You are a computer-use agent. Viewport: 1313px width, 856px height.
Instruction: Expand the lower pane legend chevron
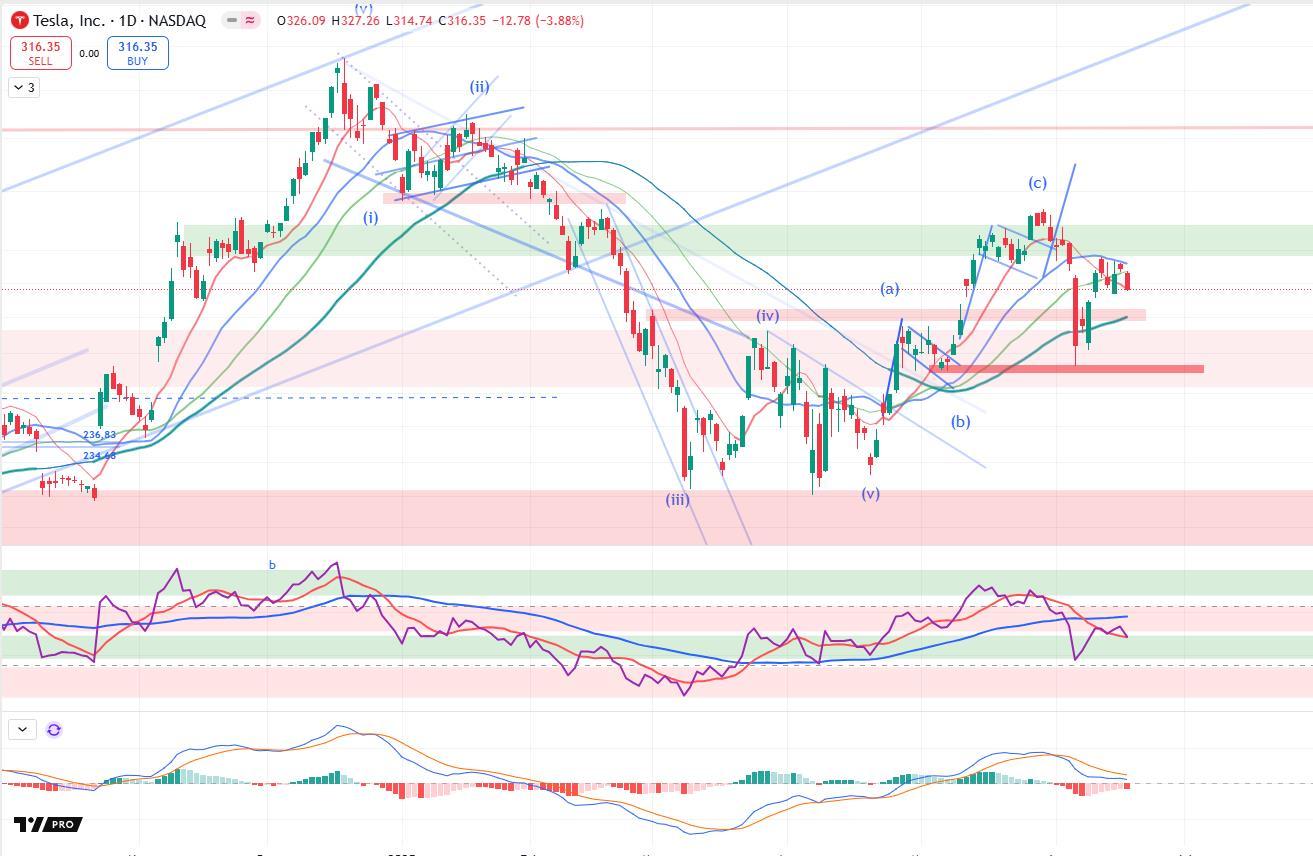point(22,730)
